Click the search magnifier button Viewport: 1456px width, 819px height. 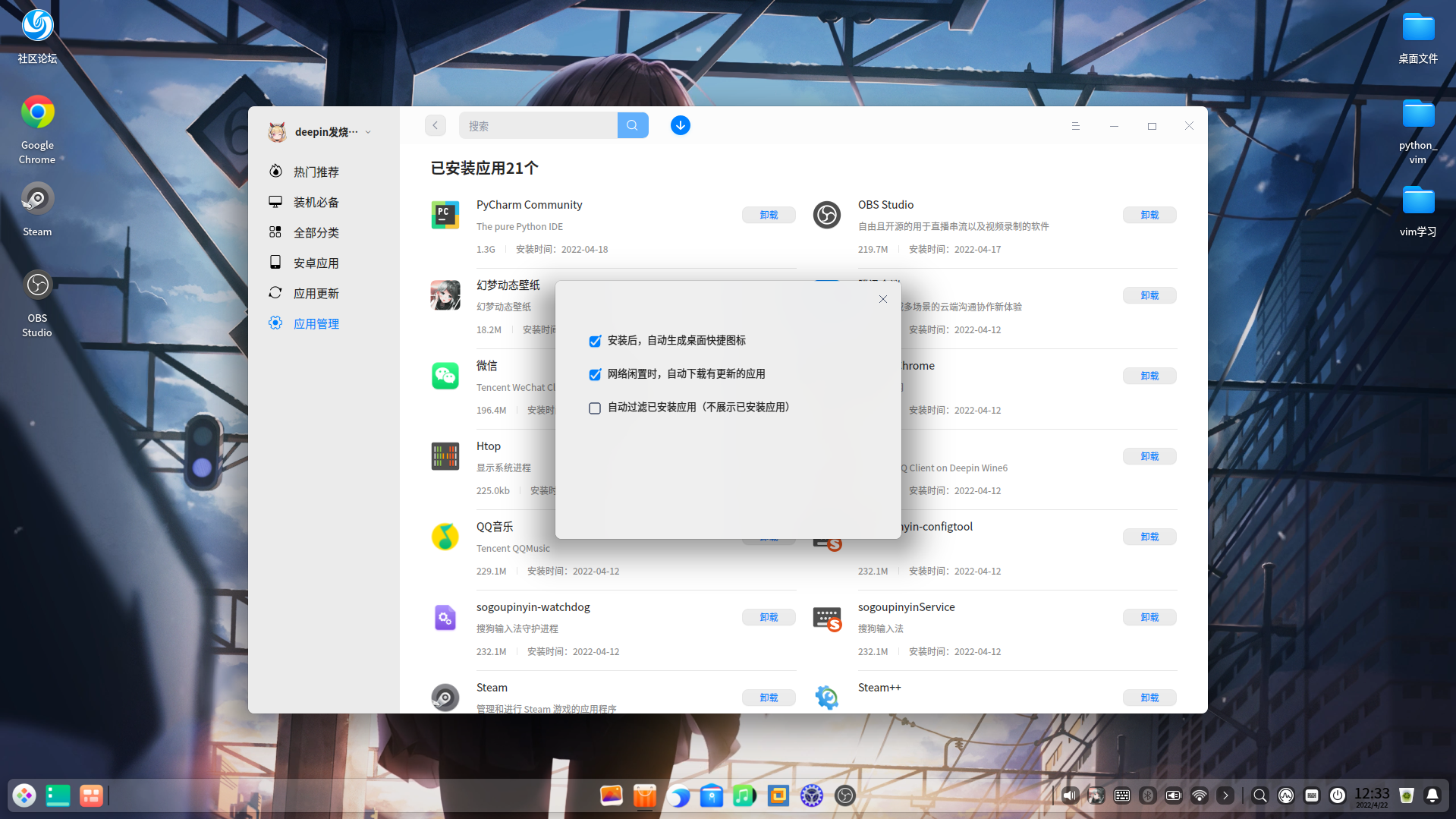633,125
